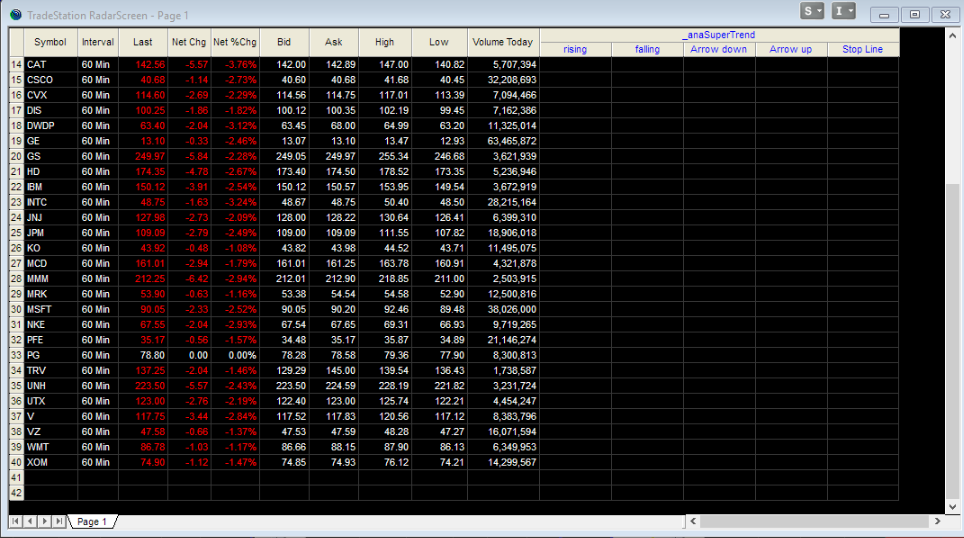Click the horizontal scrollbar thumb
This screenshot has height=538, width=964.
tap(814, 521)
